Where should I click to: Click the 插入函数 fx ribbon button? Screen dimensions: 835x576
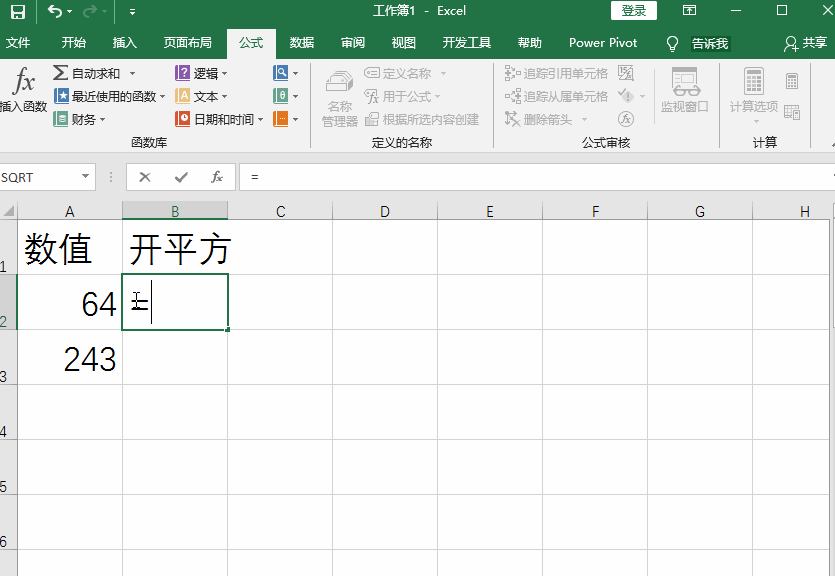tap(22, 90)
